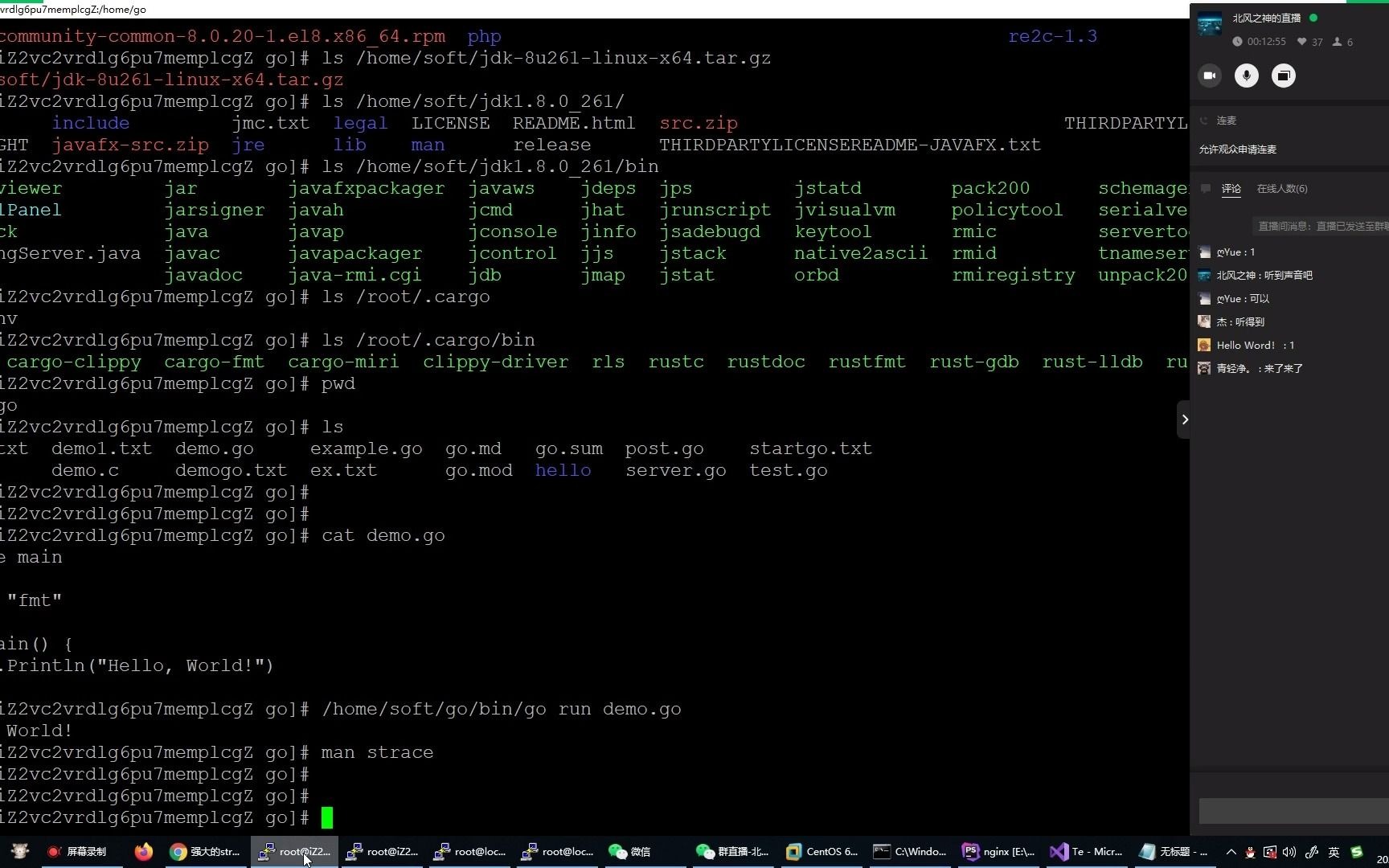Viewport: 1389px width, 868px height.
Task: Click the stream duration clock icon
Action: coord(1237,42)
